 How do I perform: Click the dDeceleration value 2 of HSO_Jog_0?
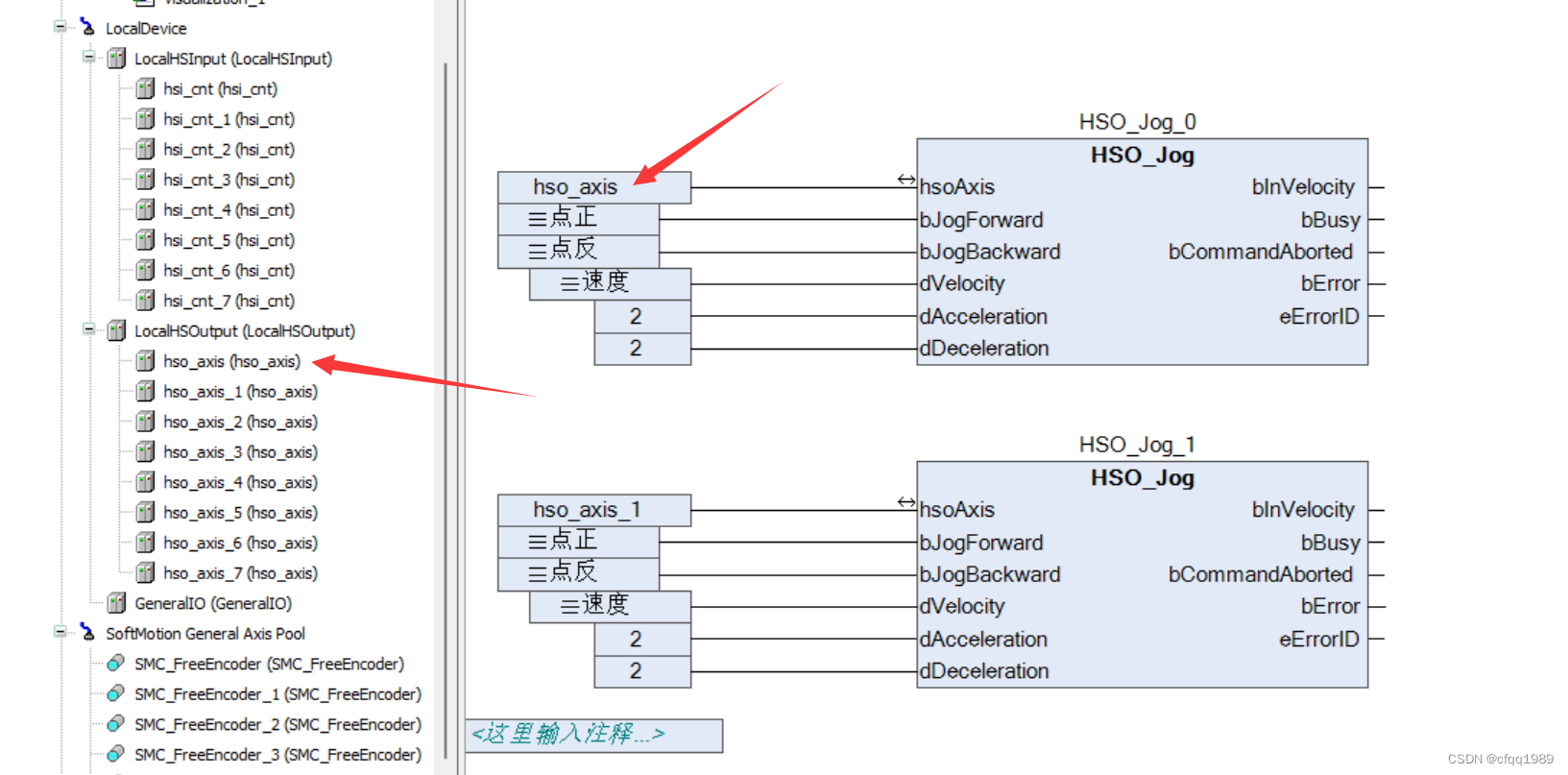pos(642,349)
